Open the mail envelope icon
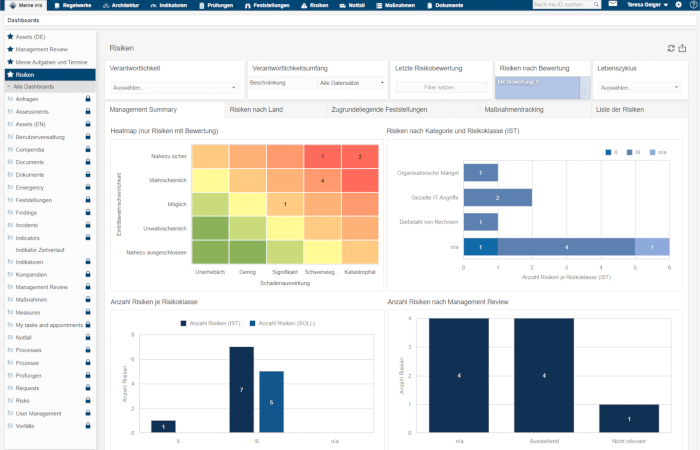Viewport: 700px width, 450px height. pyautogui.click(x=612, y=5)
